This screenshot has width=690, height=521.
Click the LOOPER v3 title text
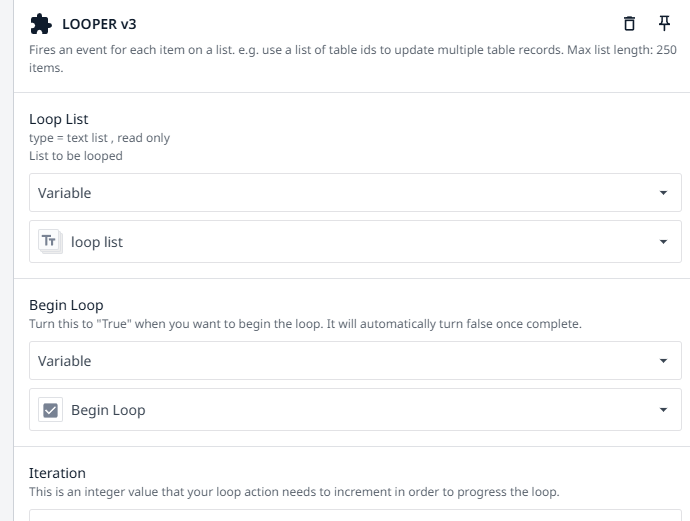[x=99, y=23]
